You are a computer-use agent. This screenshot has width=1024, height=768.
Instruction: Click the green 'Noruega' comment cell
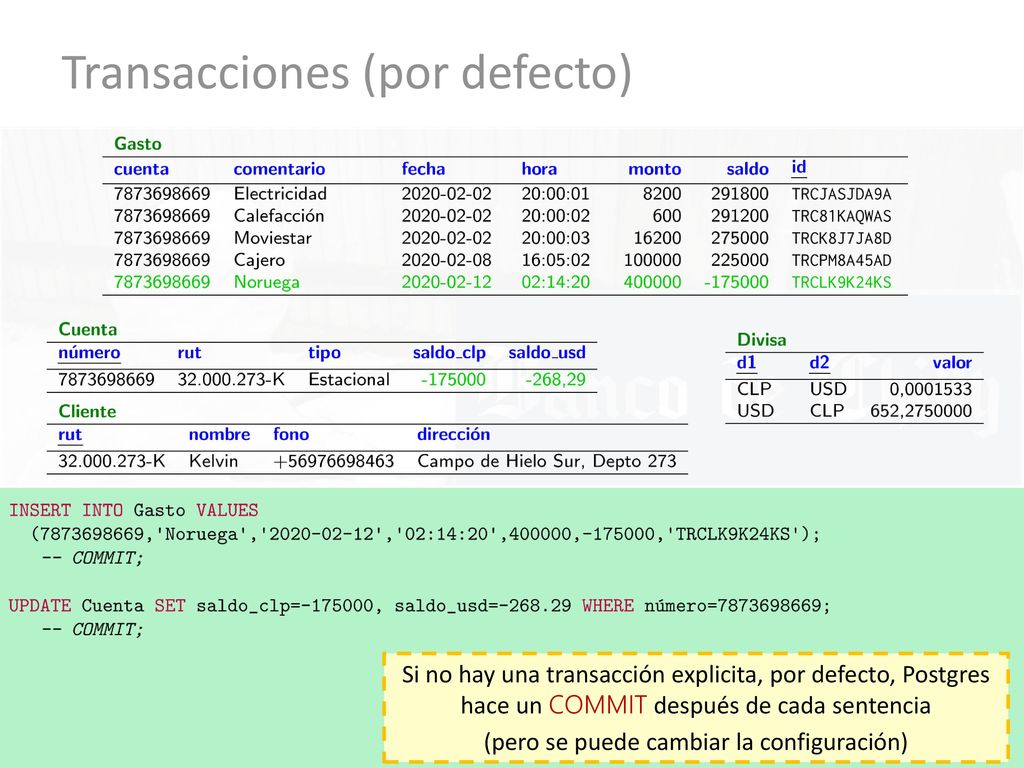point(266,282)
